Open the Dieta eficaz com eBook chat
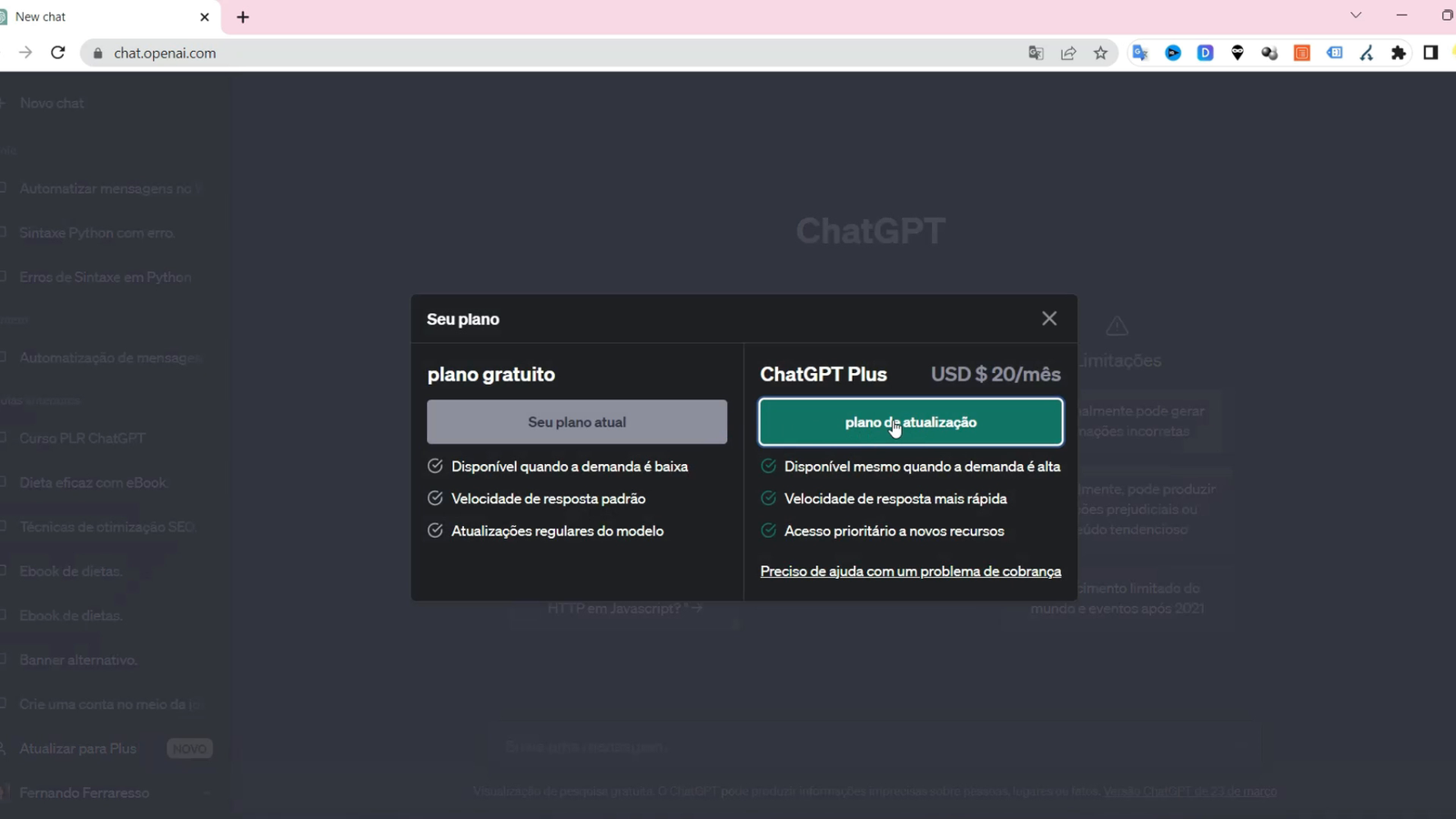1456x819 pixels. (94, 482)
